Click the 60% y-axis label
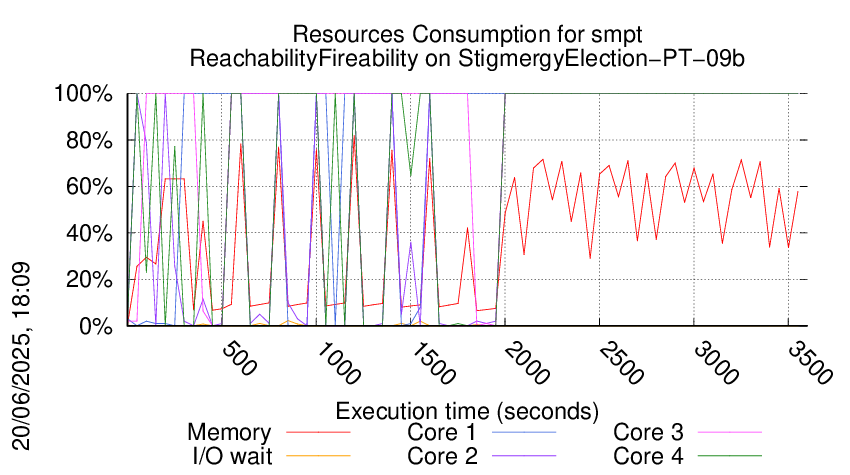 [89, 187]
